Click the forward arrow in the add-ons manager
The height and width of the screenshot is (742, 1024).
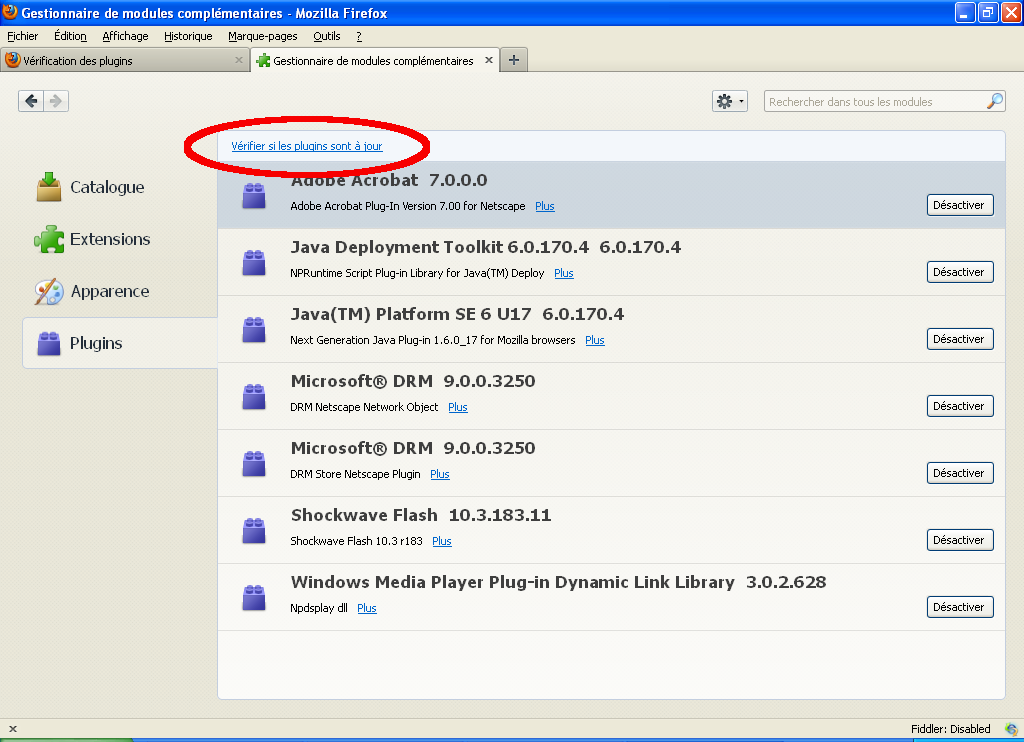56,101
